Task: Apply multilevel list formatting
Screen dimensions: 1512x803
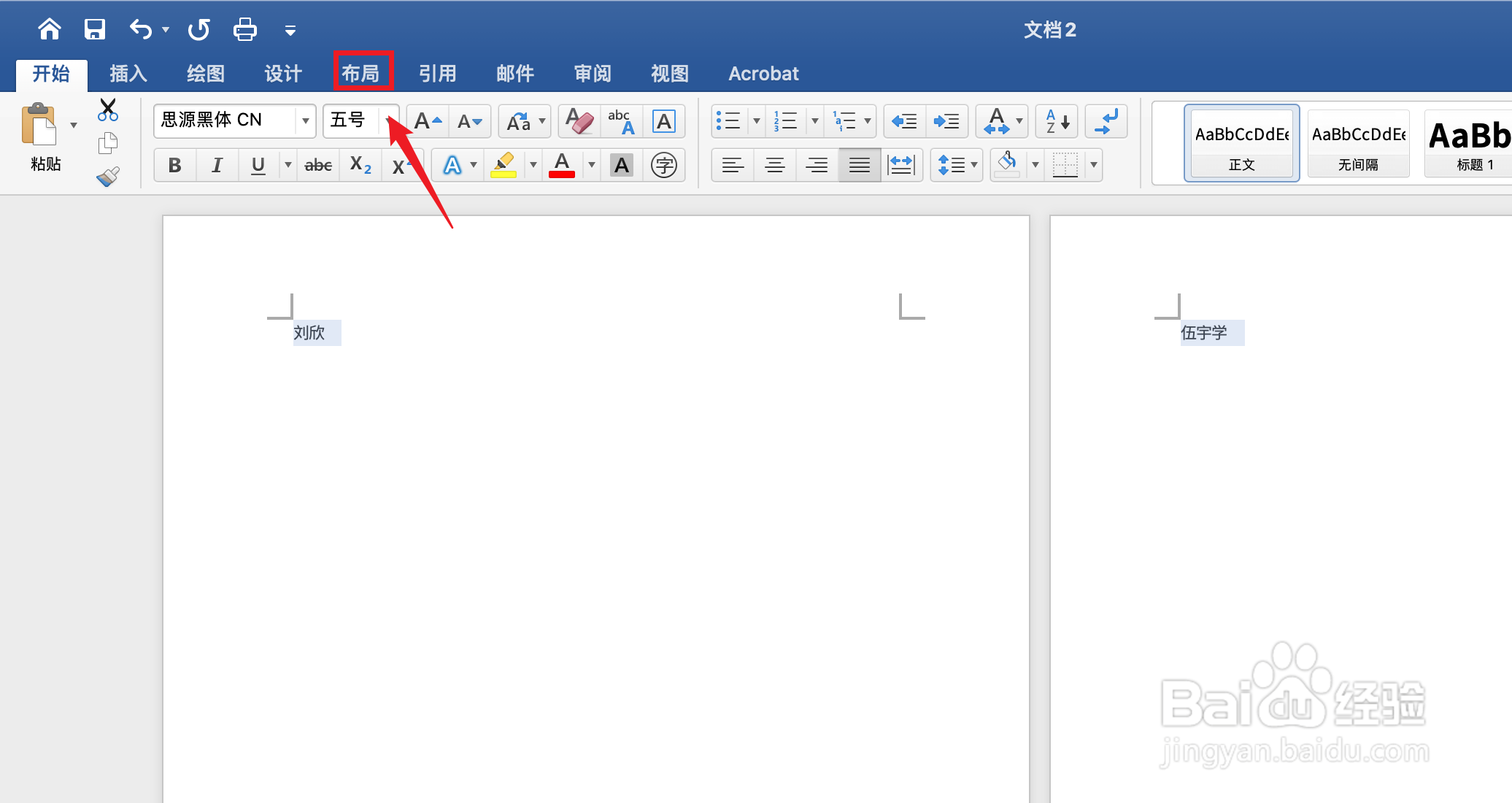Action: tap(844, 121)
